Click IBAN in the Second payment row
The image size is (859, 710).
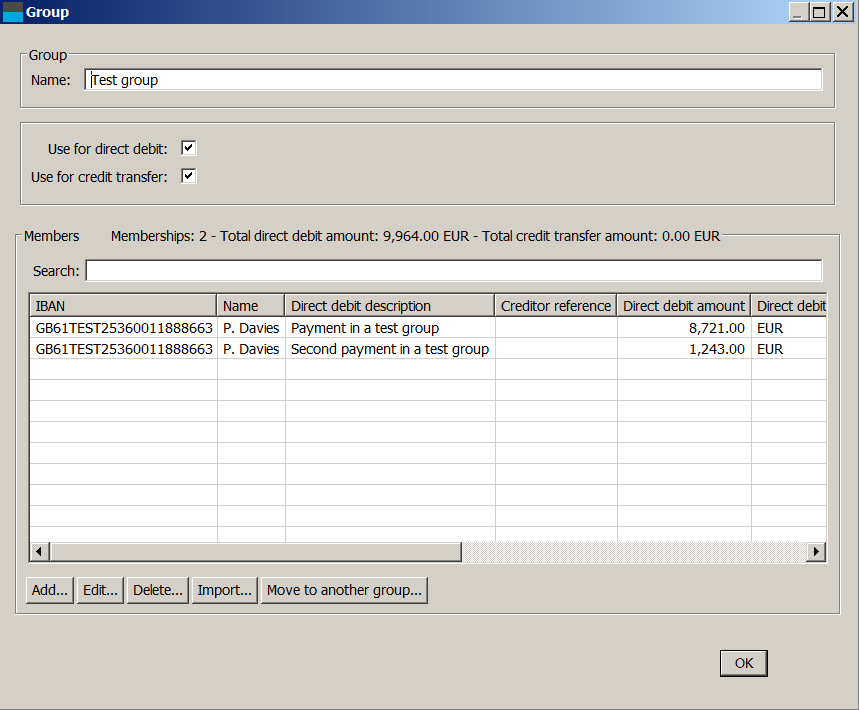point(124,349)
